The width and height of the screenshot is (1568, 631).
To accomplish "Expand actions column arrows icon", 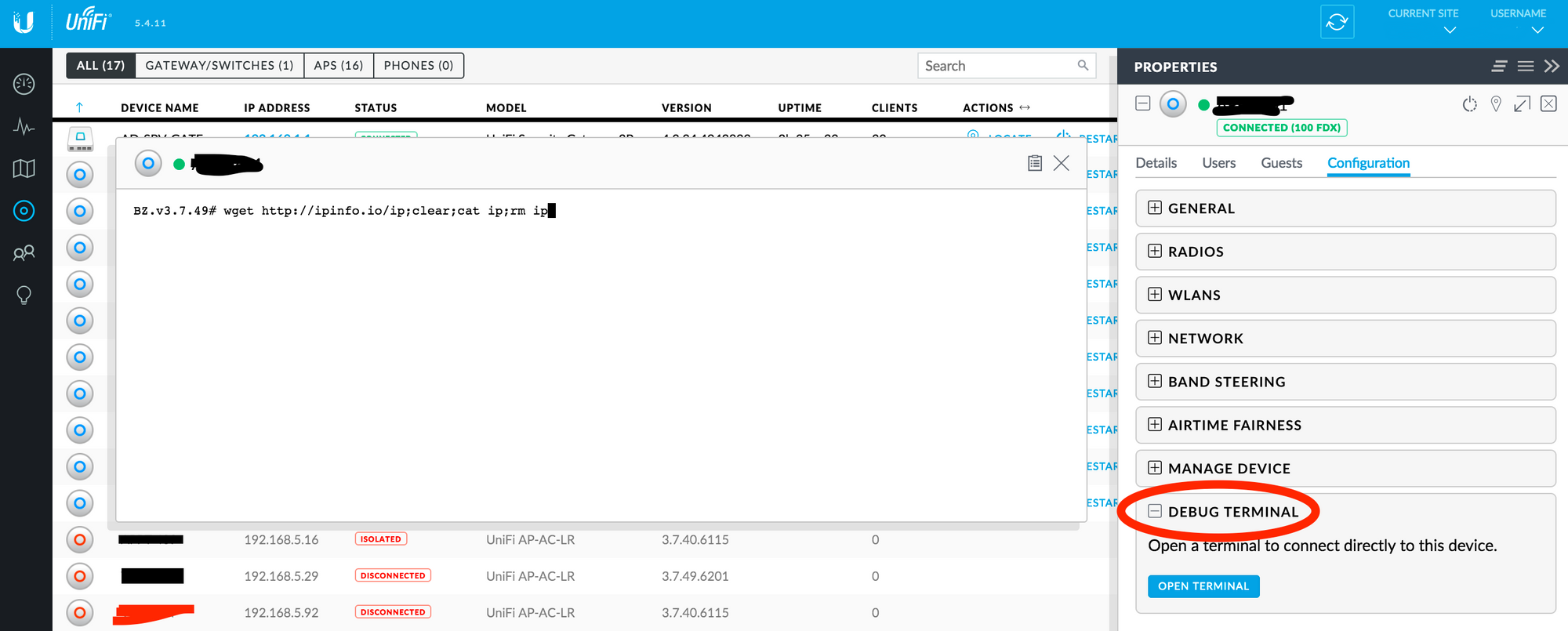I will 1025,107.
